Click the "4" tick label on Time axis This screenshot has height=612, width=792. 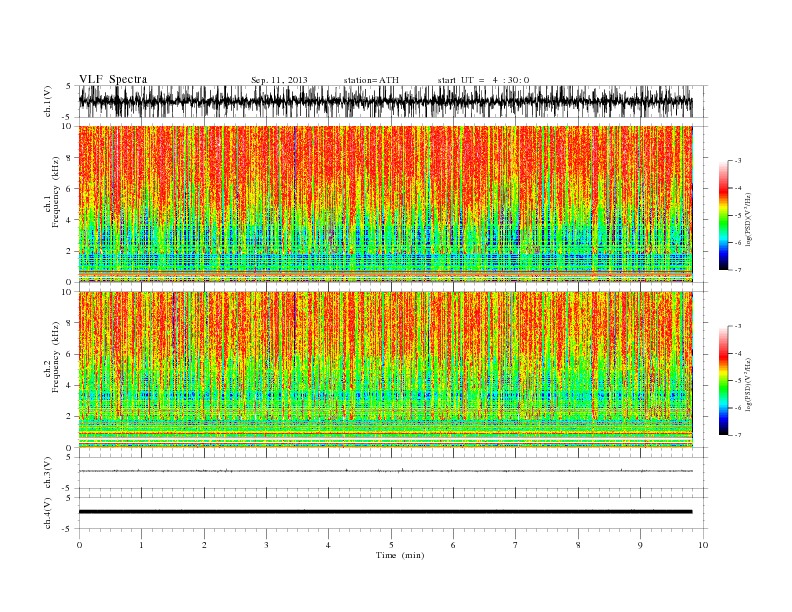click(x=328, y=545)
